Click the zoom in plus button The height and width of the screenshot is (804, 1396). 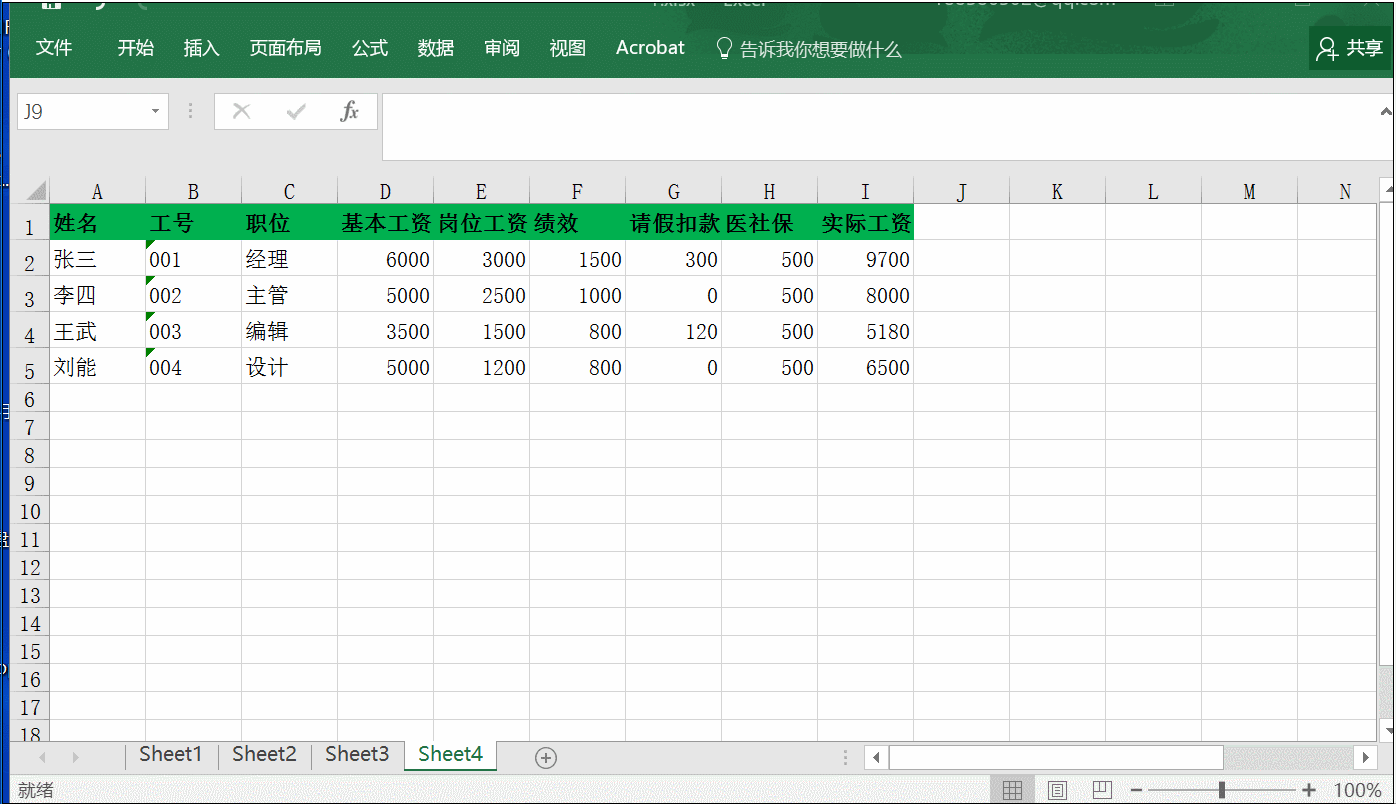point(1309,790)
